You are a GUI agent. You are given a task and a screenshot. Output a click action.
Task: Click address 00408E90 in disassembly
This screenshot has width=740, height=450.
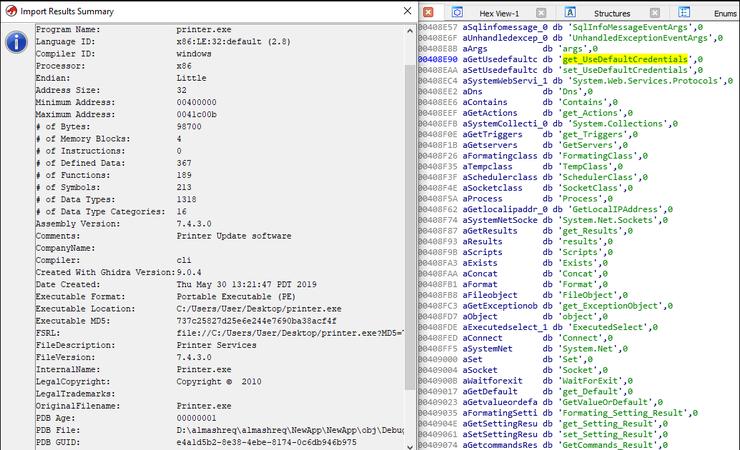click(x=438, y=59)
